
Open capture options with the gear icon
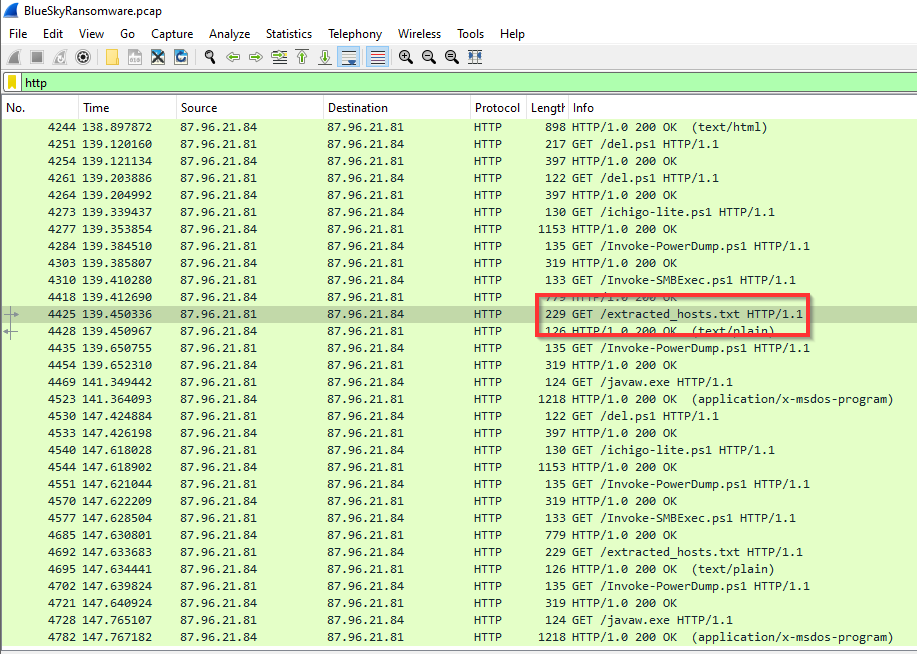[x=83, y=57]
